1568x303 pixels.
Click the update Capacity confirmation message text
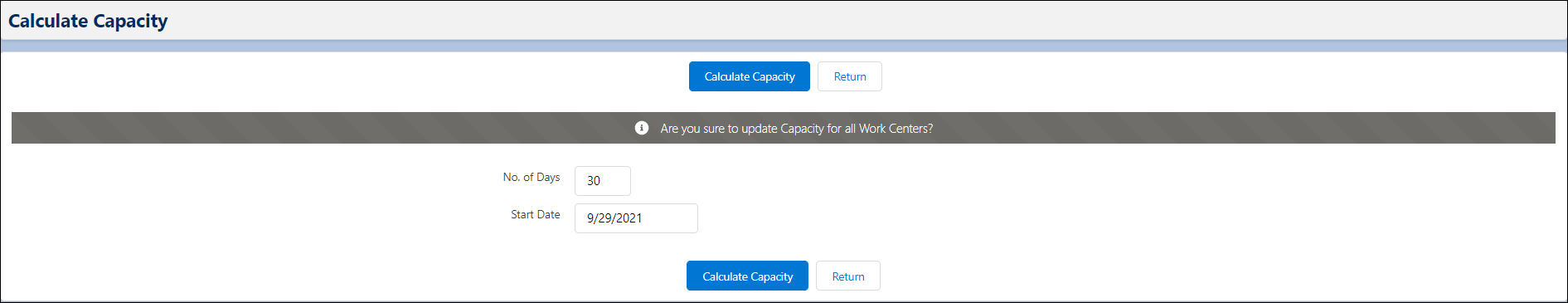click(x=797, y=129)
